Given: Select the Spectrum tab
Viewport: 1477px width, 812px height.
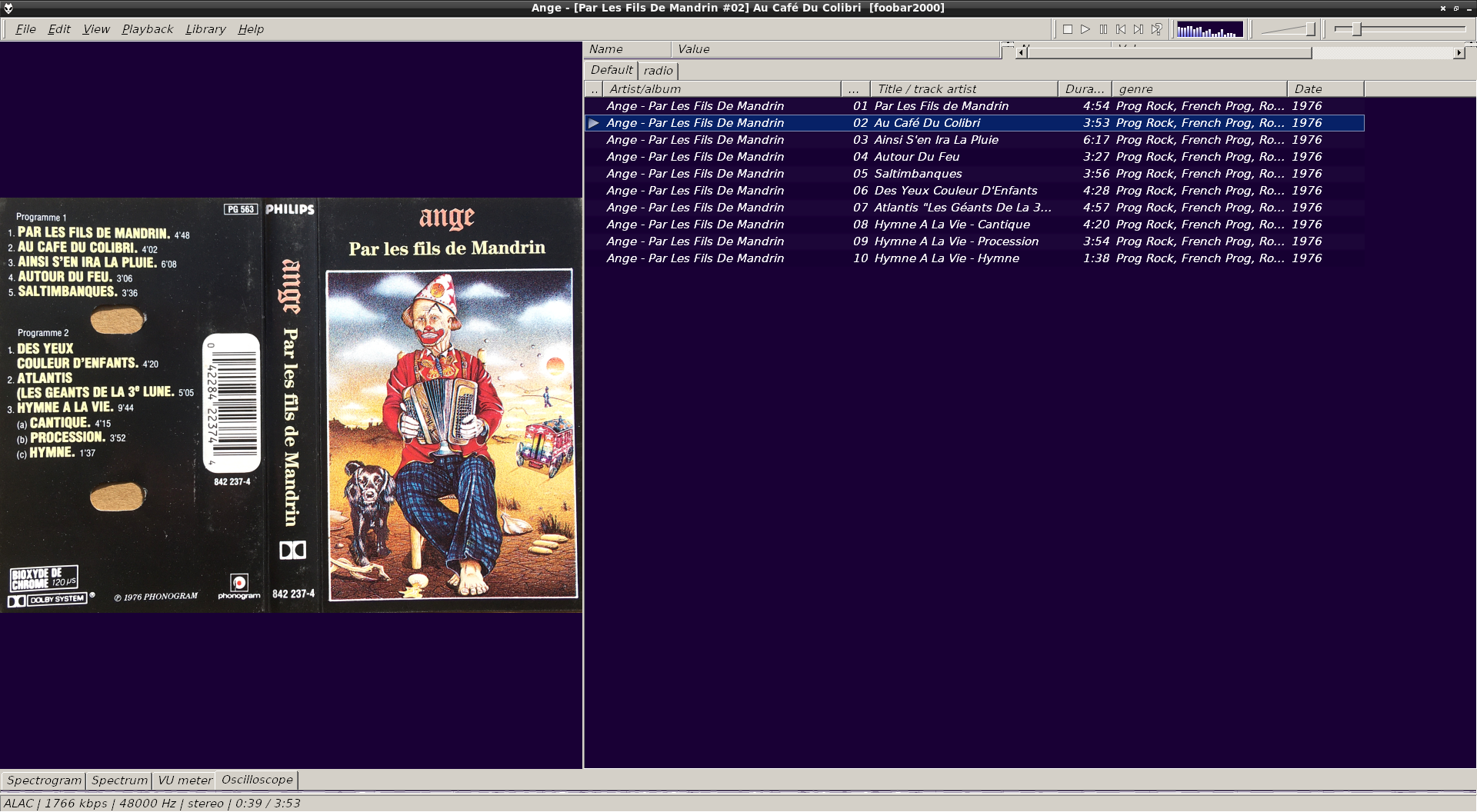Looking at the screenshot, I should [x=119, y=780].
